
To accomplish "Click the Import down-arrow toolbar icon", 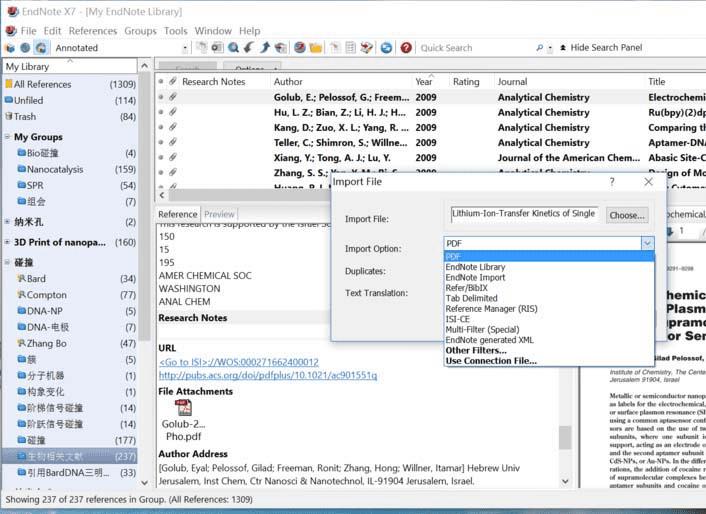I will point(249,48).
